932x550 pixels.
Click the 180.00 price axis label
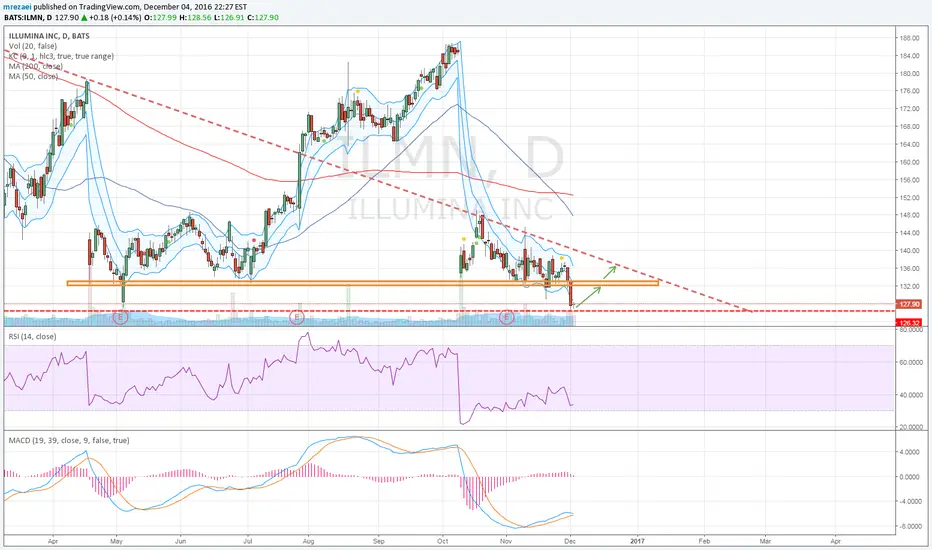(x=909, y=74)
